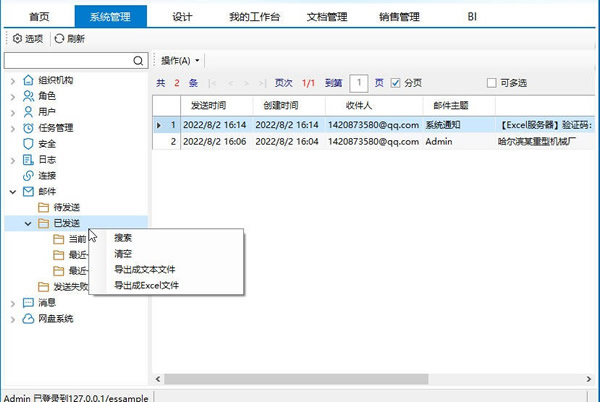600x402 pixels.
Task: Choose 清空 in the context menu
Action: pos(124,254)
